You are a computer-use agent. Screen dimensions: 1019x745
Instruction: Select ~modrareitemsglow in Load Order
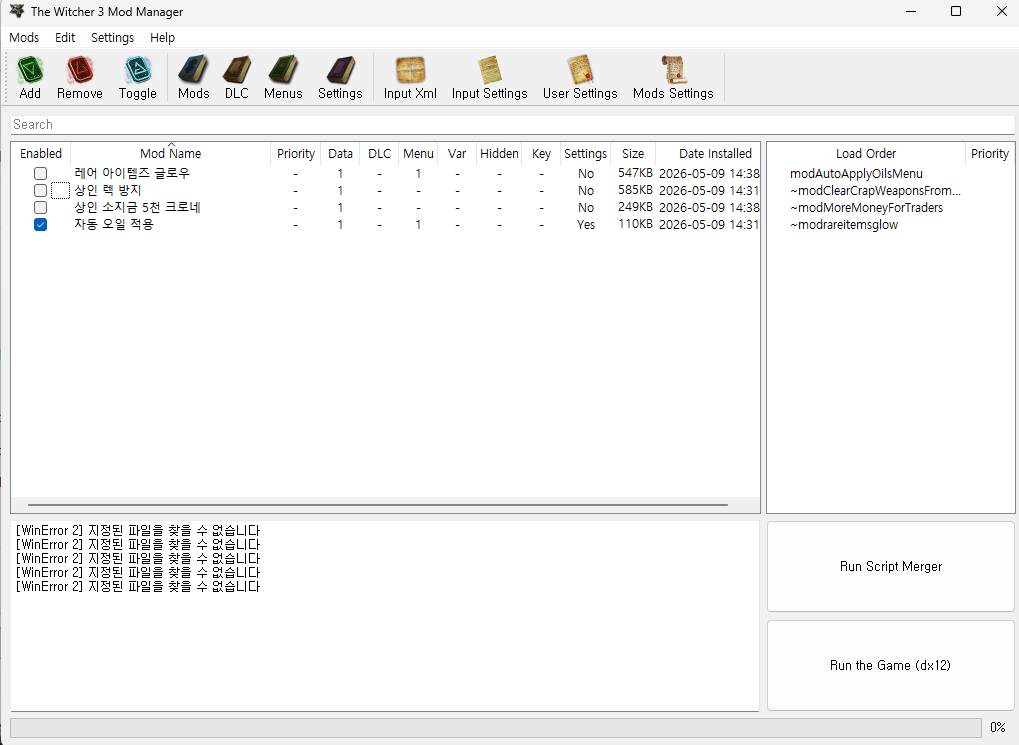(x=844, y=224)
